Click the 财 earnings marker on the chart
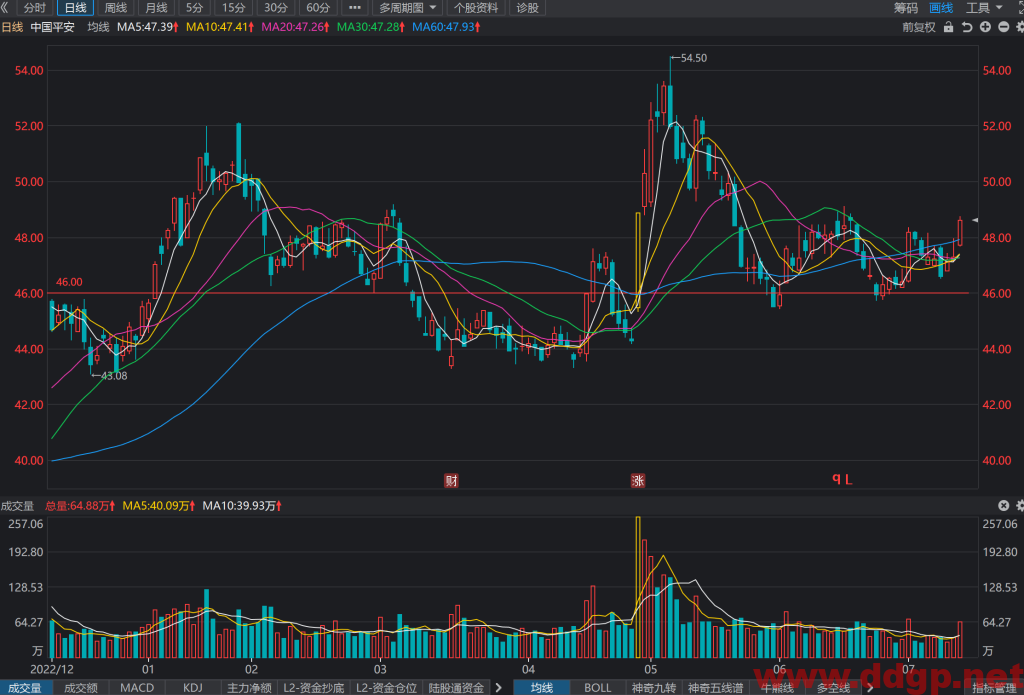The image size is (1024, 695). point(451,481)
